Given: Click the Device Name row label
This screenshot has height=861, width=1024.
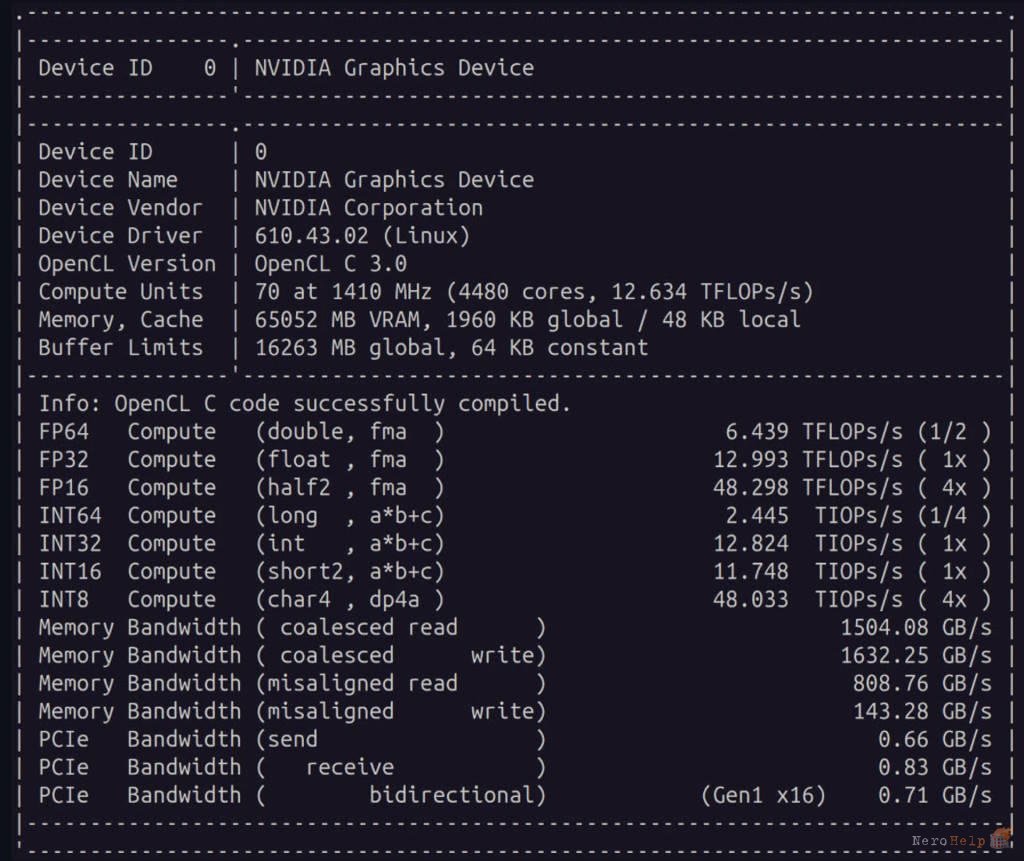Looking at the screenshot, I should [x=108, y=180].
